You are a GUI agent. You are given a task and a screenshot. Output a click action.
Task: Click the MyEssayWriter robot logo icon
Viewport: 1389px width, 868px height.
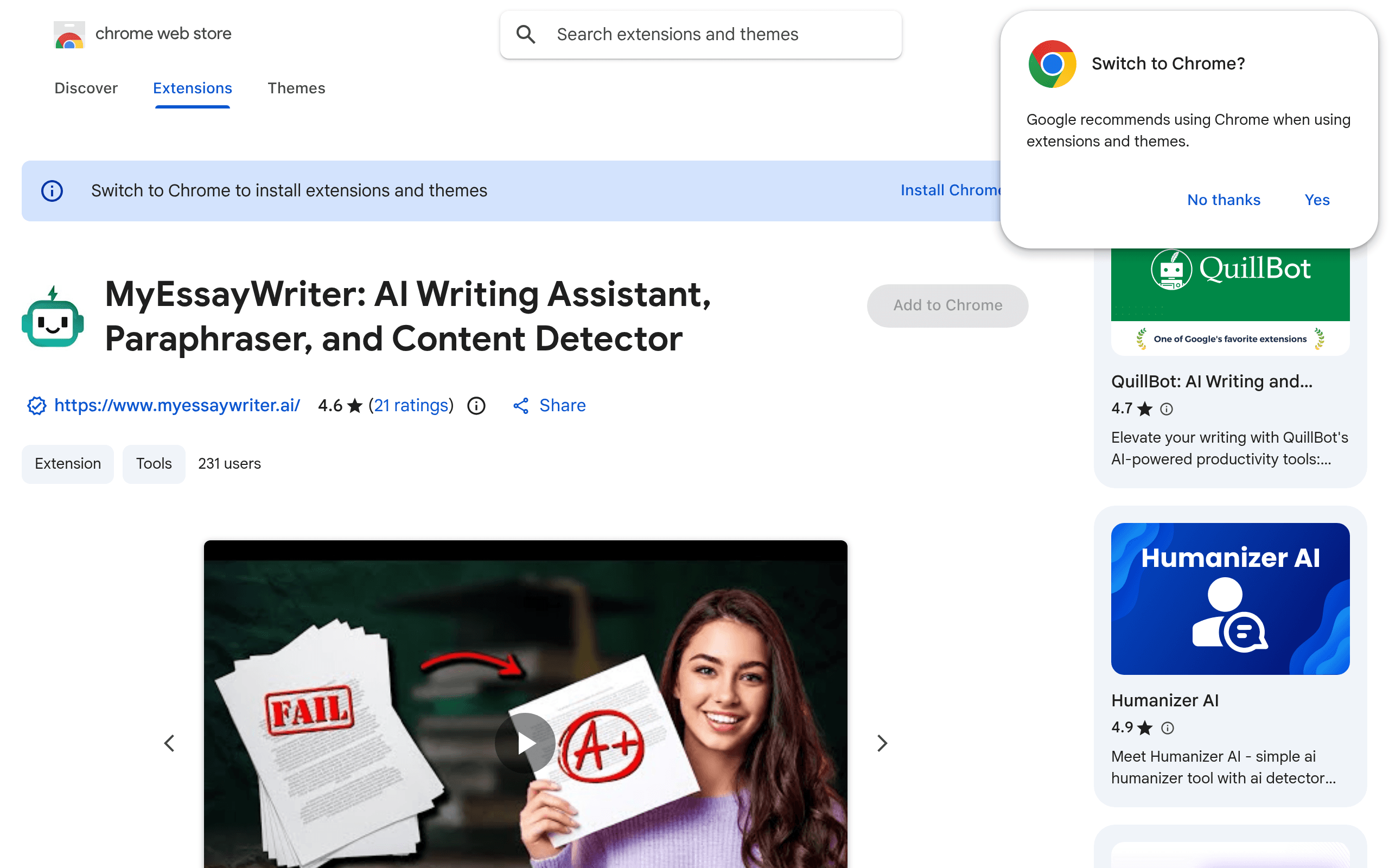pos(53,317)
